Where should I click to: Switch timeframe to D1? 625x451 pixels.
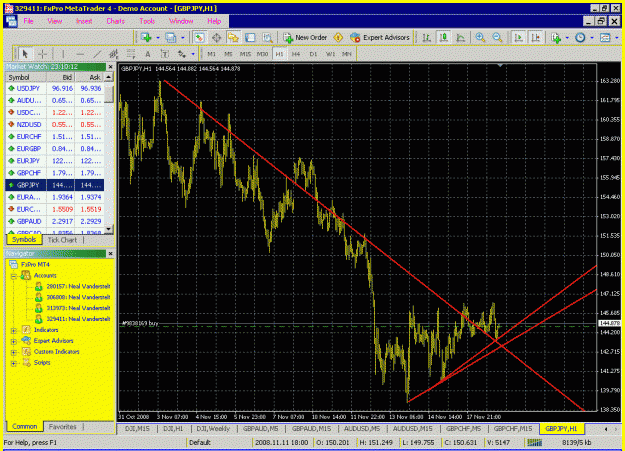pos(313,54)
